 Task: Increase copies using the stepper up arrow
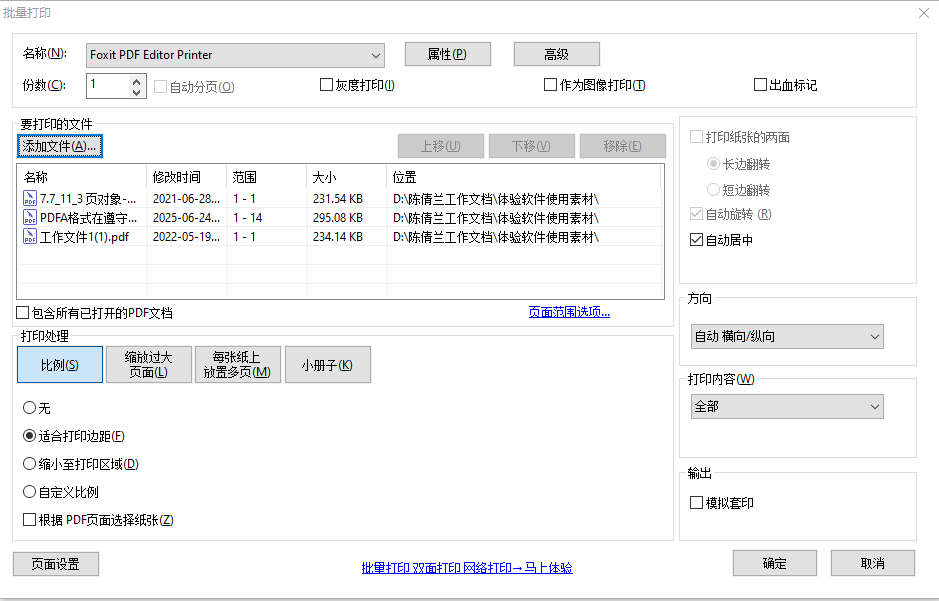[136, 80]
